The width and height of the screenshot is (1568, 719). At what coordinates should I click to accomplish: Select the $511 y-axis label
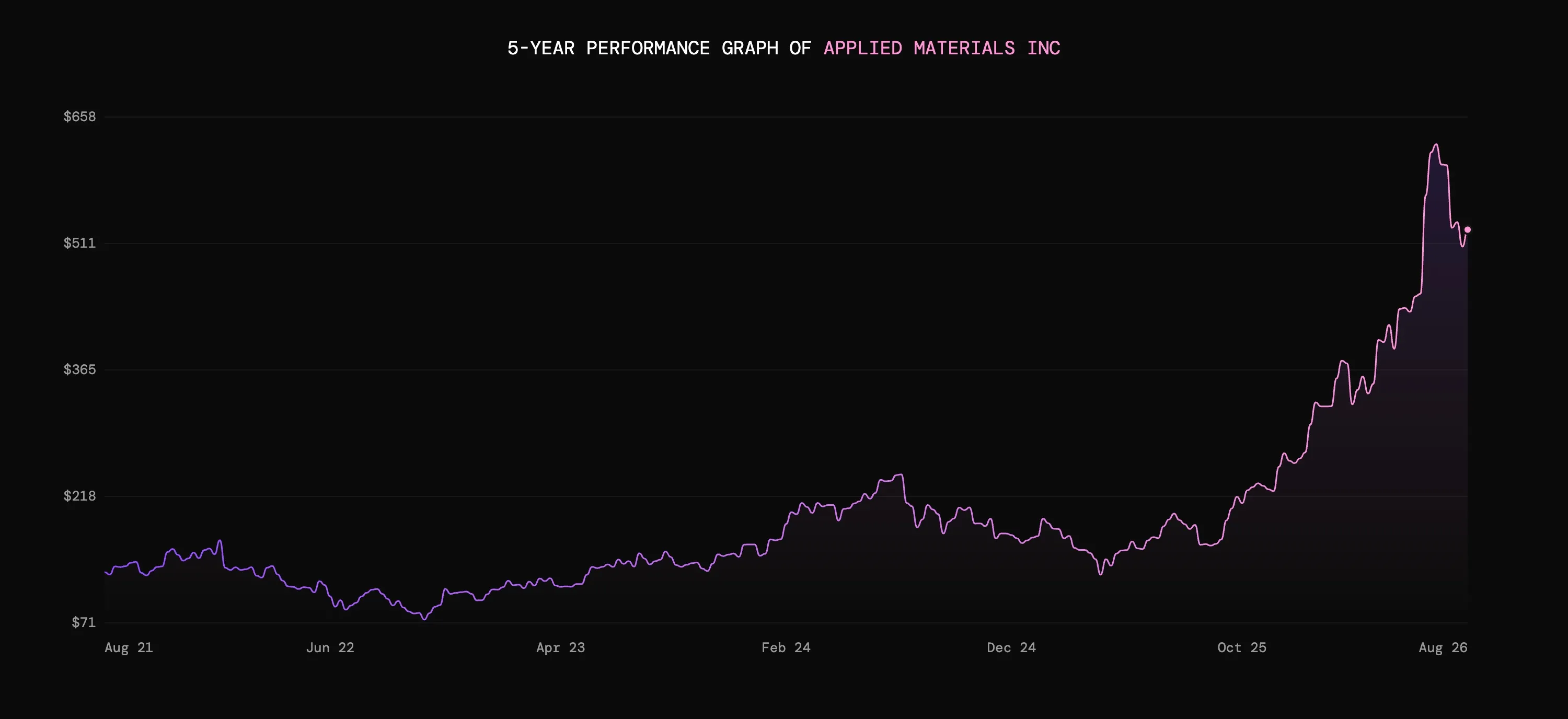(80, 242)
